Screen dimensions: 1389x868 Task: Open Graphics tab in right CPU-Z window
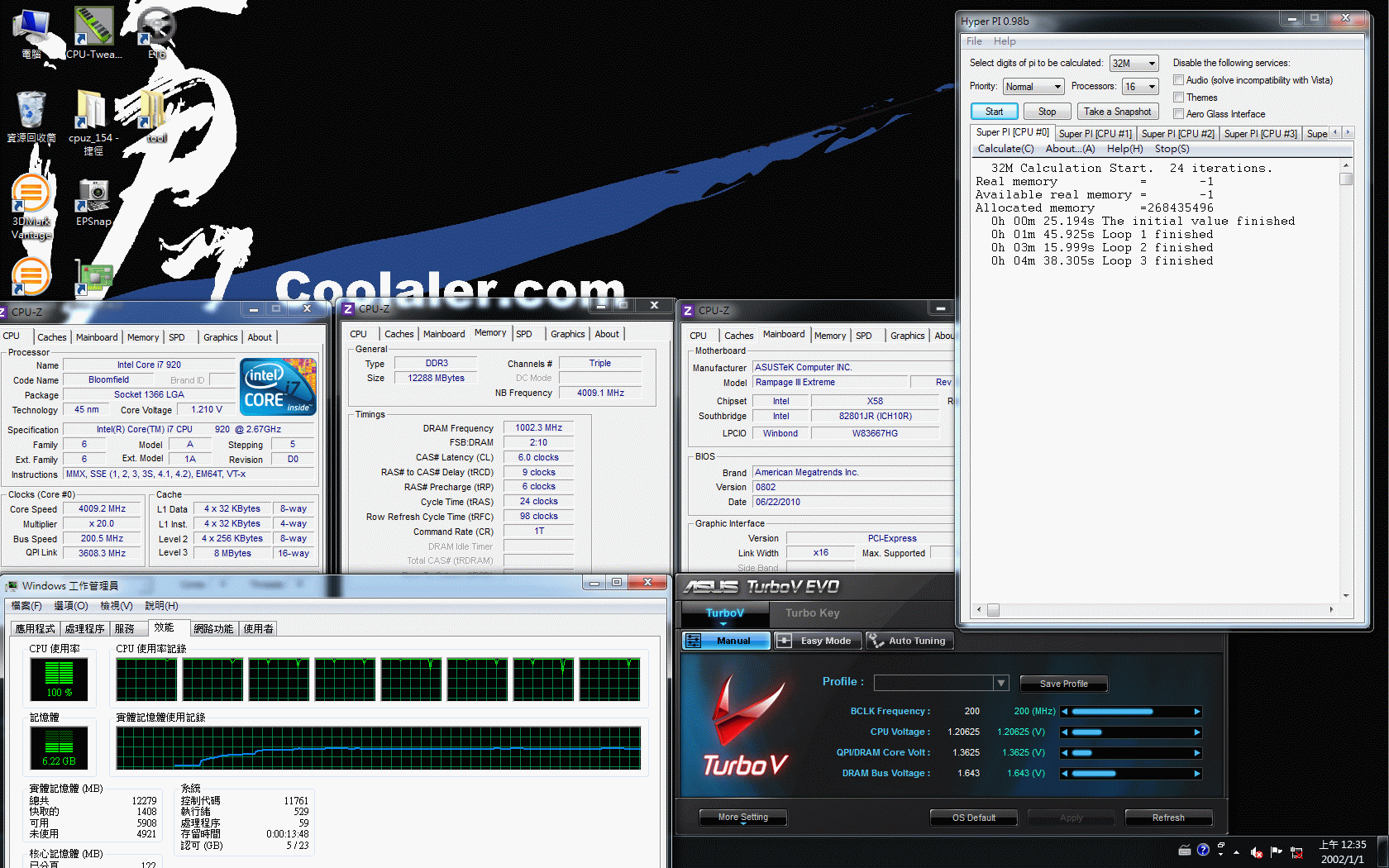[x=907, y=336]
